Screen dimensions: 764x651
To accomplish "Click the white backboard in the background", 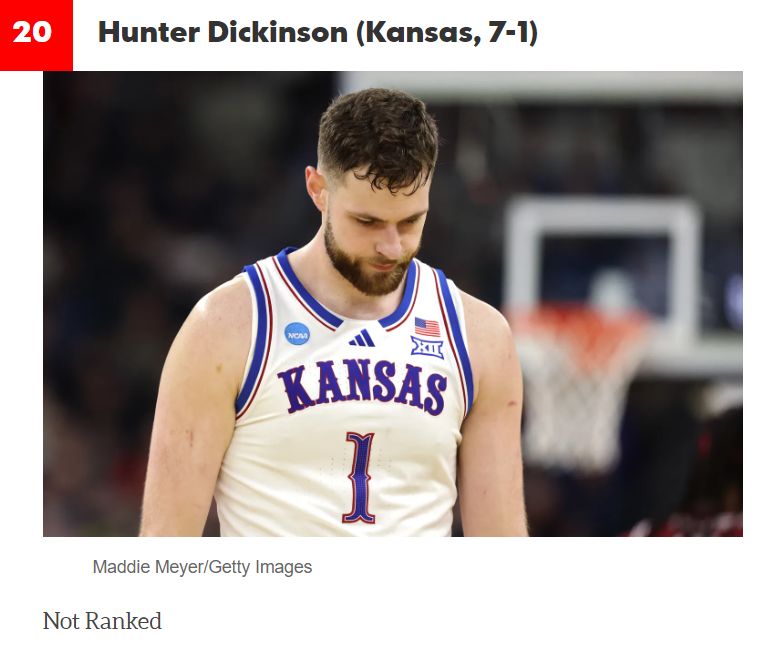I will click(602, 273).
